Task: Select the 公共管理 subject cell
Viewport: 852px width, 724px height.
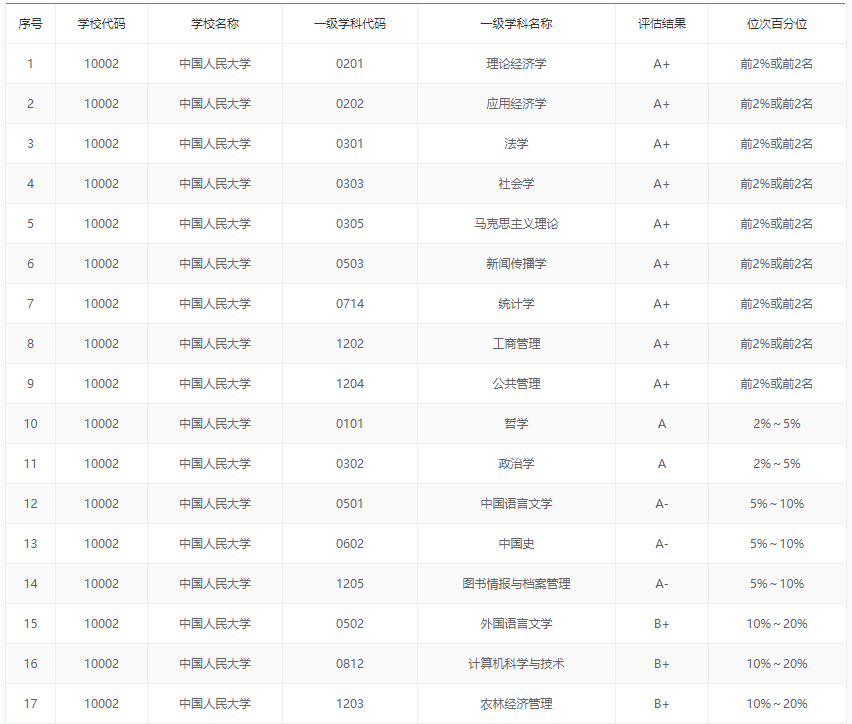Action: 516,384
